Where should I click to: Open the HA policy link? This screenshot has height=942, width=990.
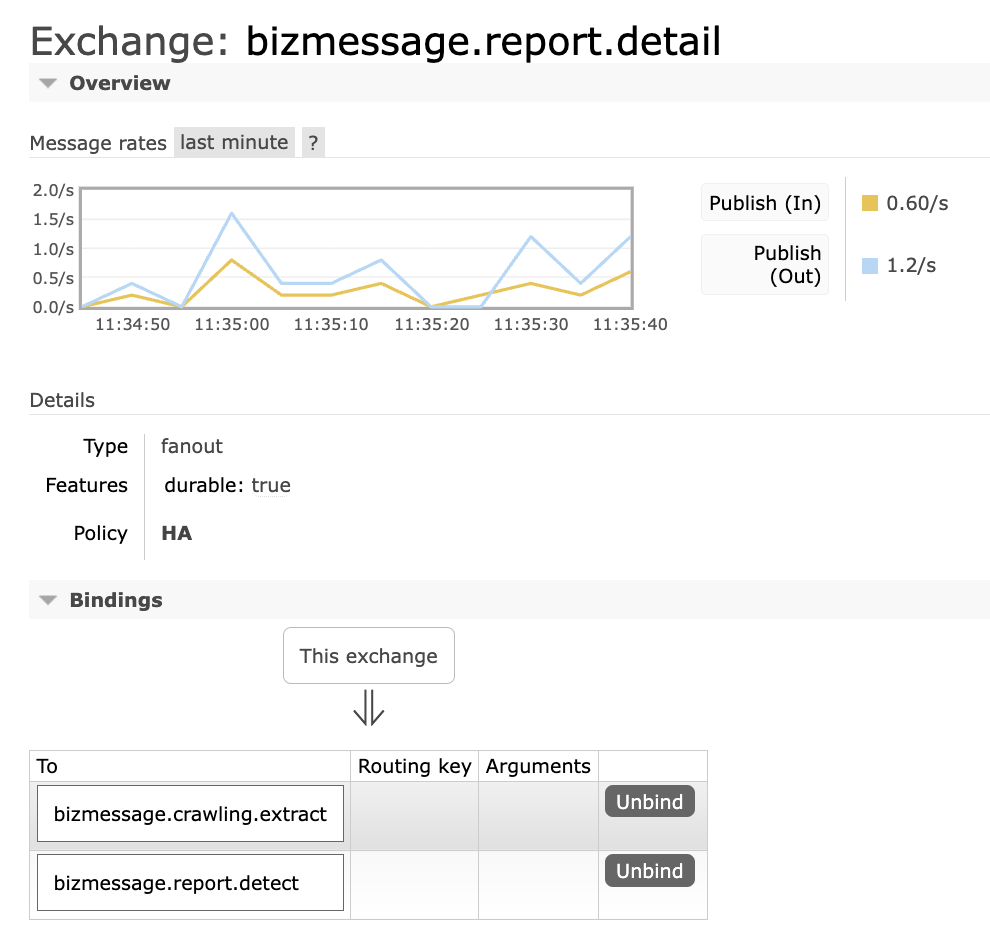[x=176, y=533]
